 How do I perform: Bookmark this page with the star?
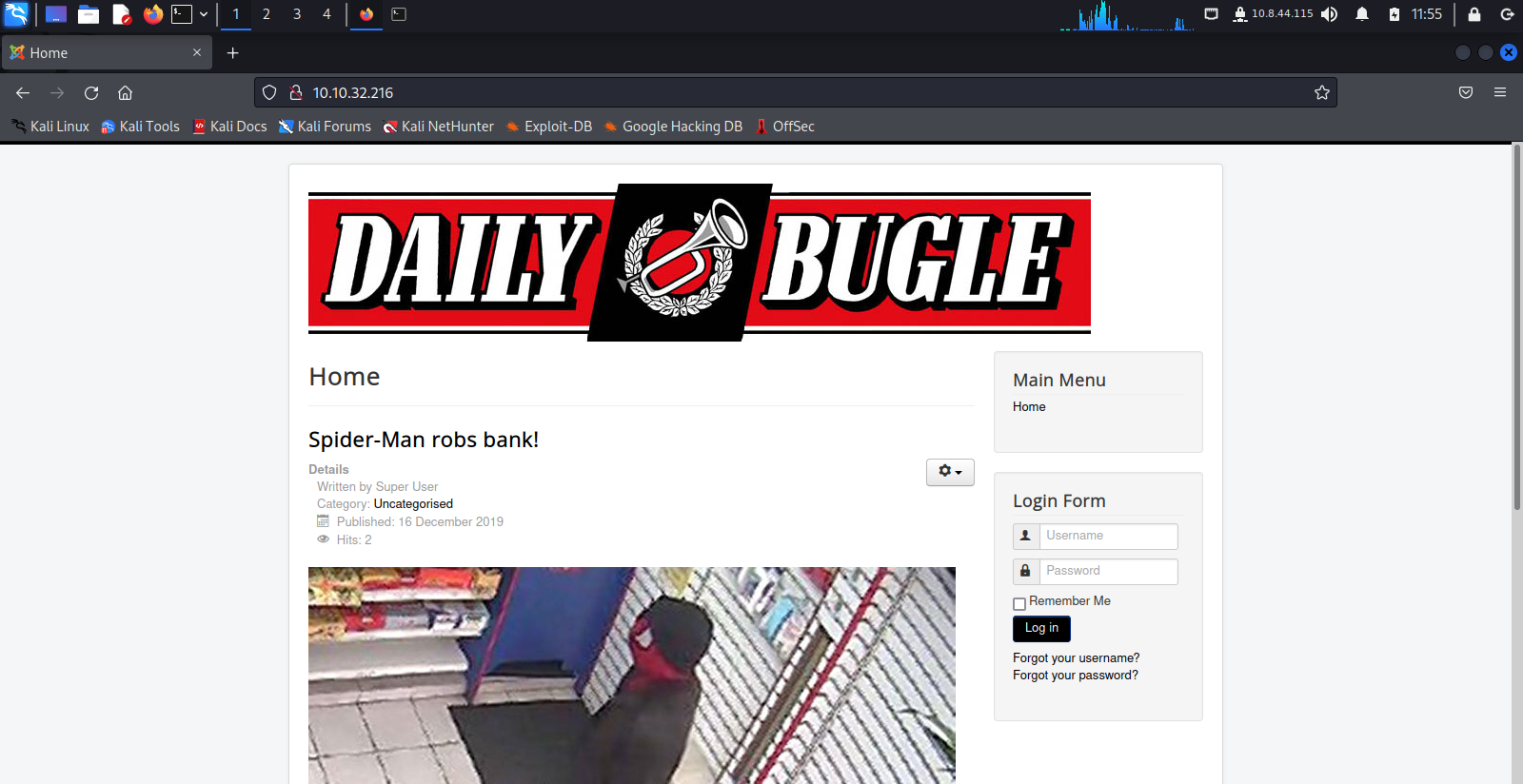(x=1322, y=93)
